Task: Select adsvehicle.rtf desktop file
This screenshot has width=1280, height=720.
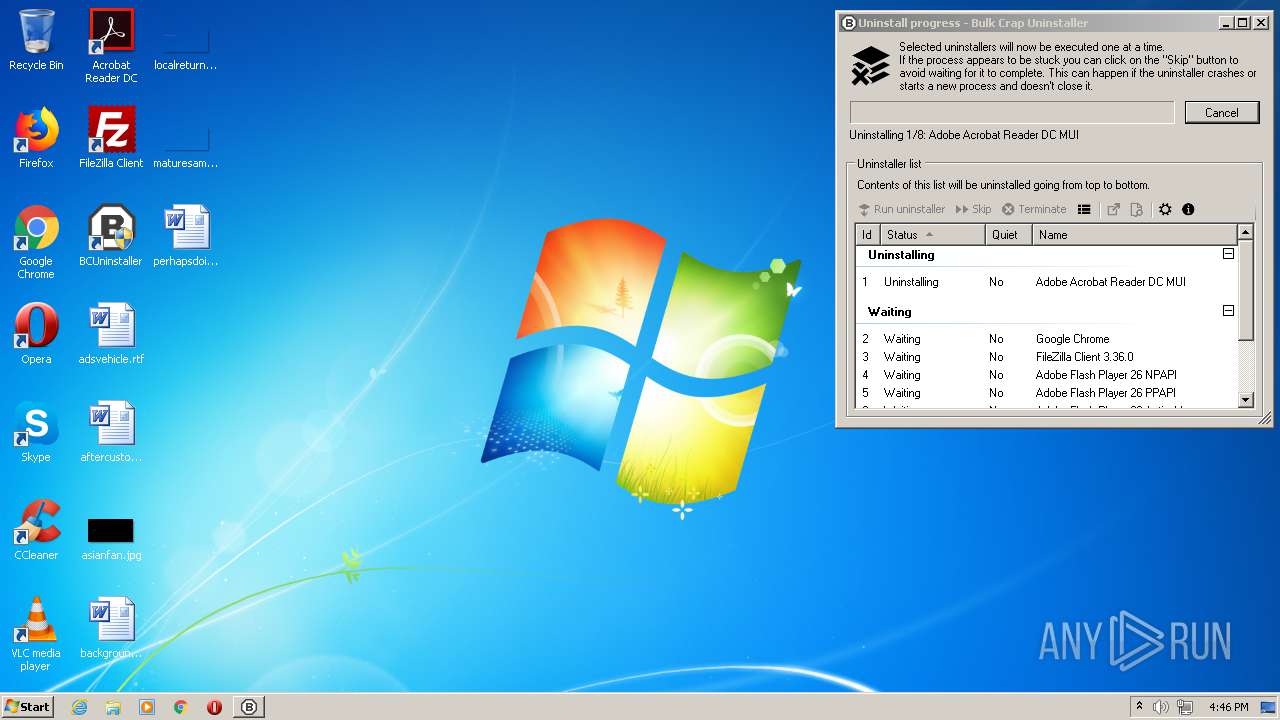Action: point(111,334)
